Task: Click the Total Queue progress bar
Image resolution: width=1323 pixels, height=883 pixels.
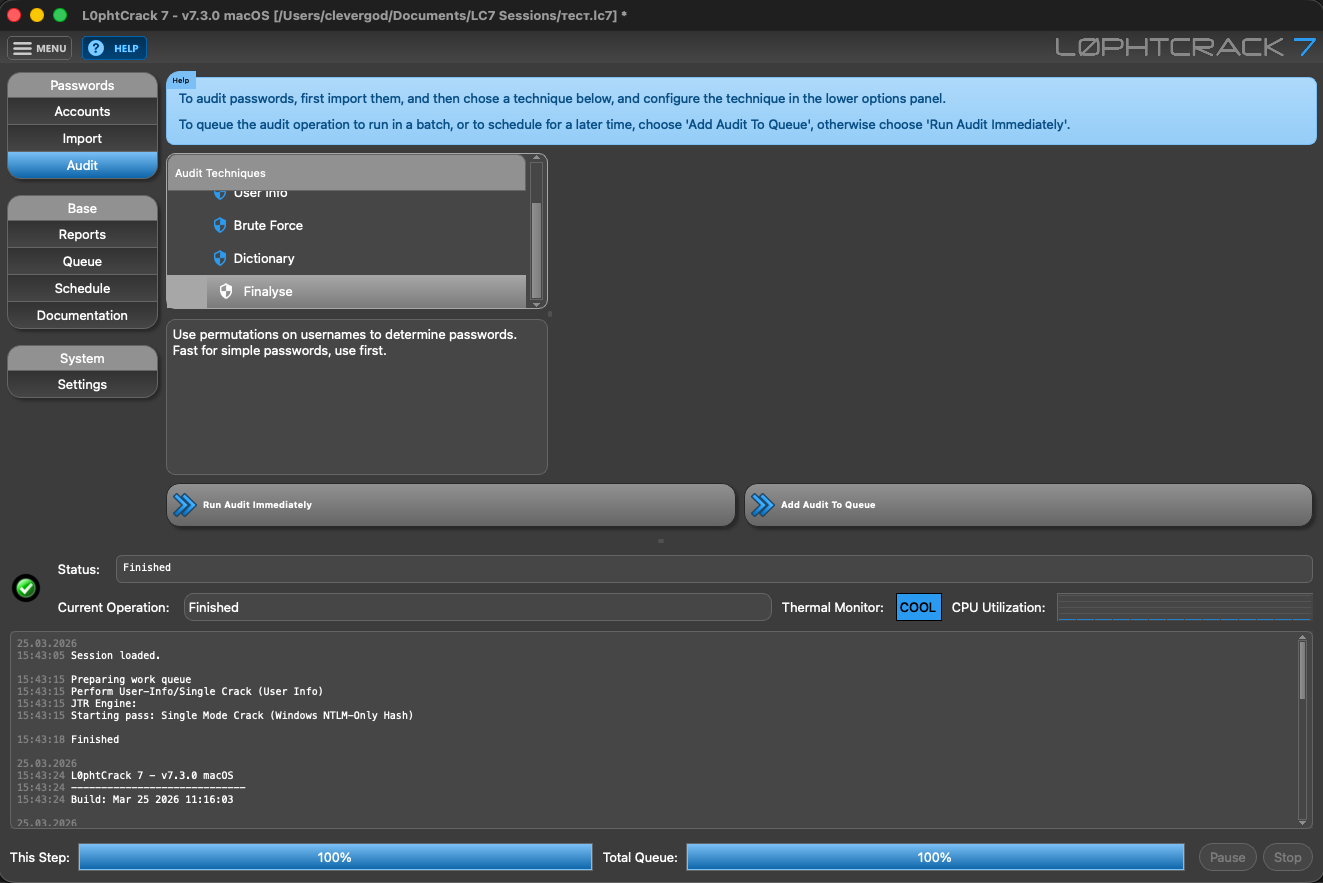Action: coord(934,857)
